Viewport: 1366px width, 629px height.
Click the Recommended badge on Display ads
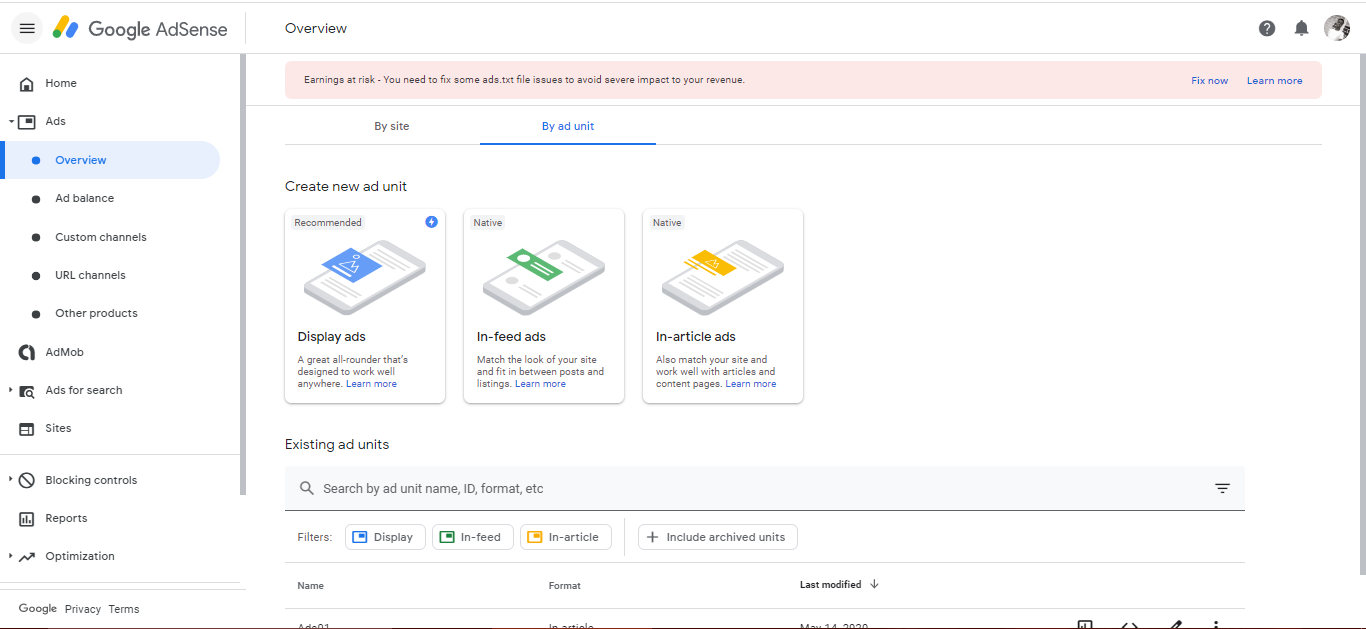tap(327, 223)
